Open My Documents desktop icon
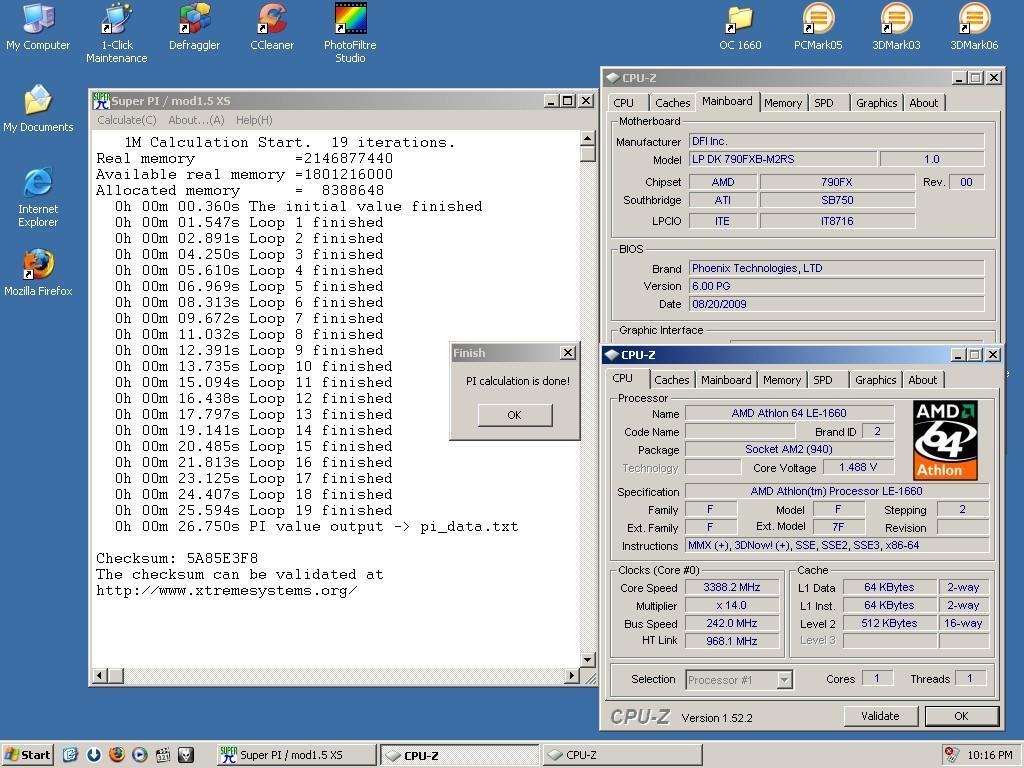 click(x=38, y=108)
